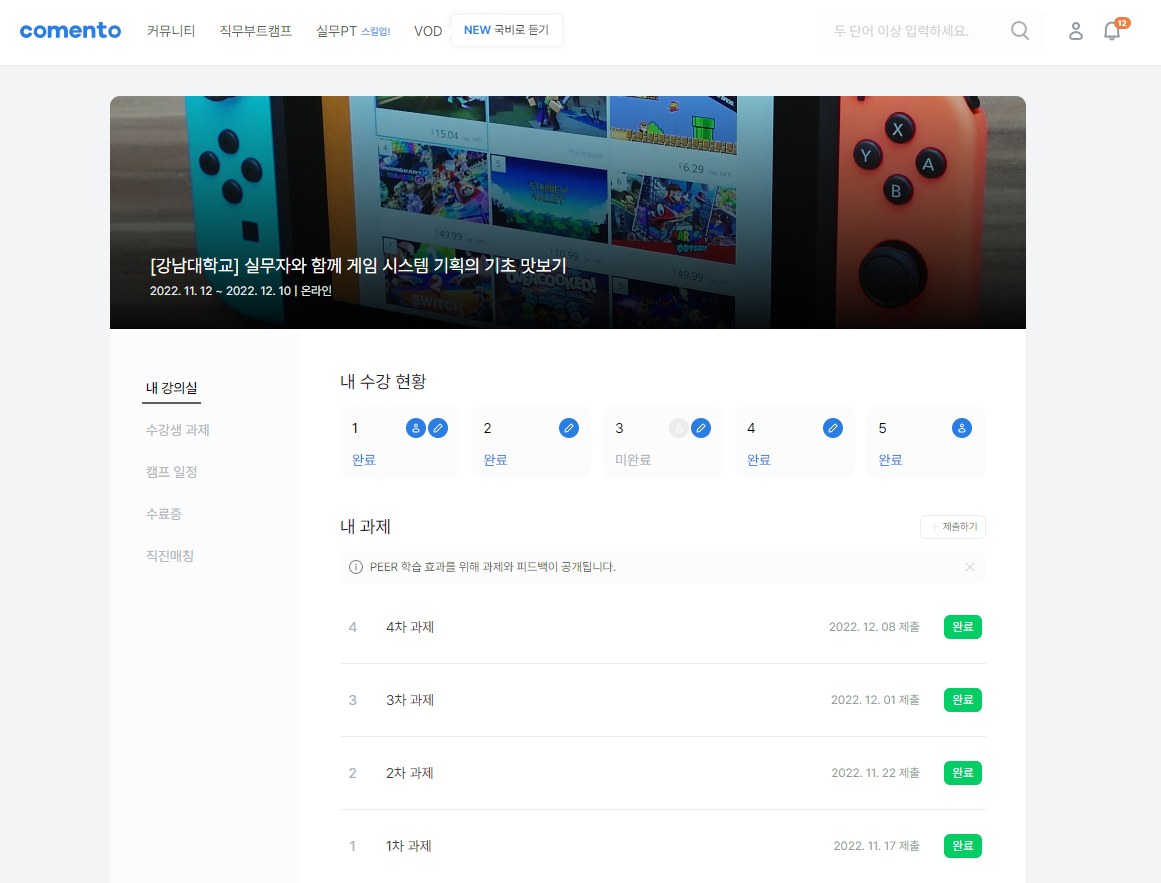Click the 완료 badge for 4차 과제
1161x883 pixels.
pyautogui.click(x=963, y=627)
